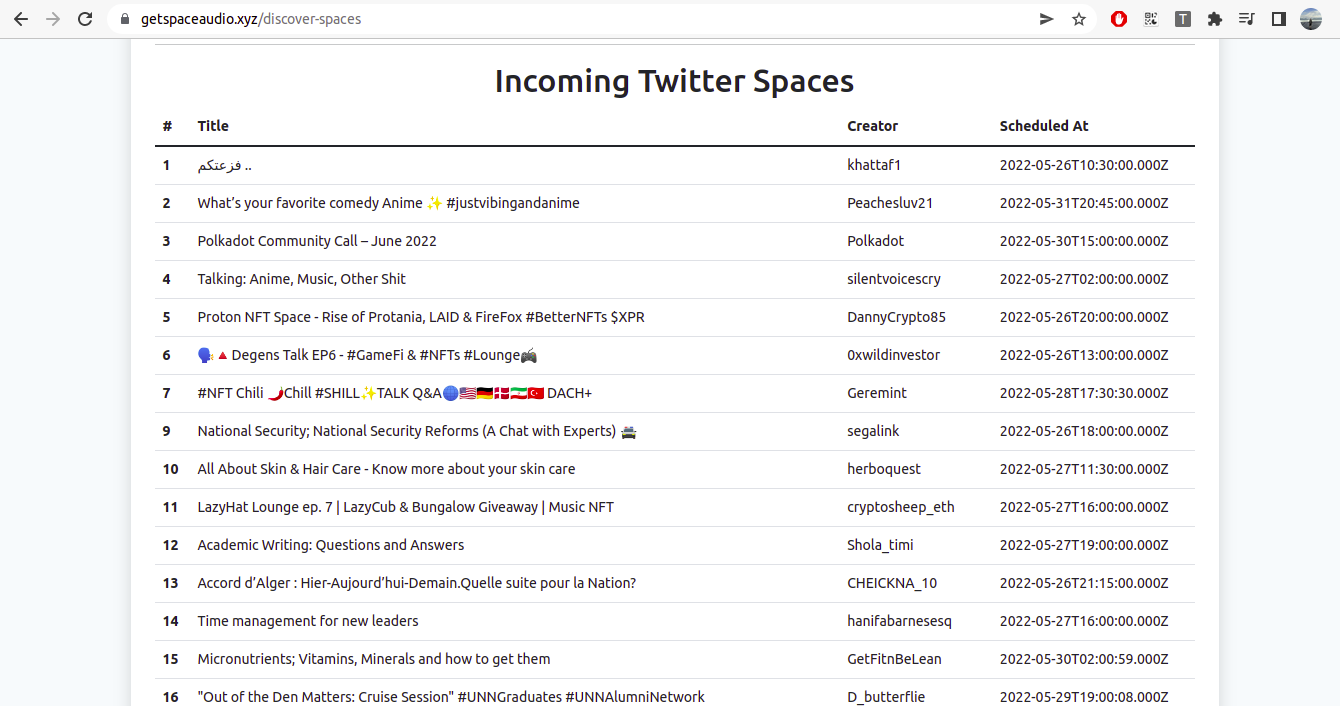This screenshot has height=706, width=1340.
Task: Click creator cryptosheep_eth
Action: pos(901,507)
